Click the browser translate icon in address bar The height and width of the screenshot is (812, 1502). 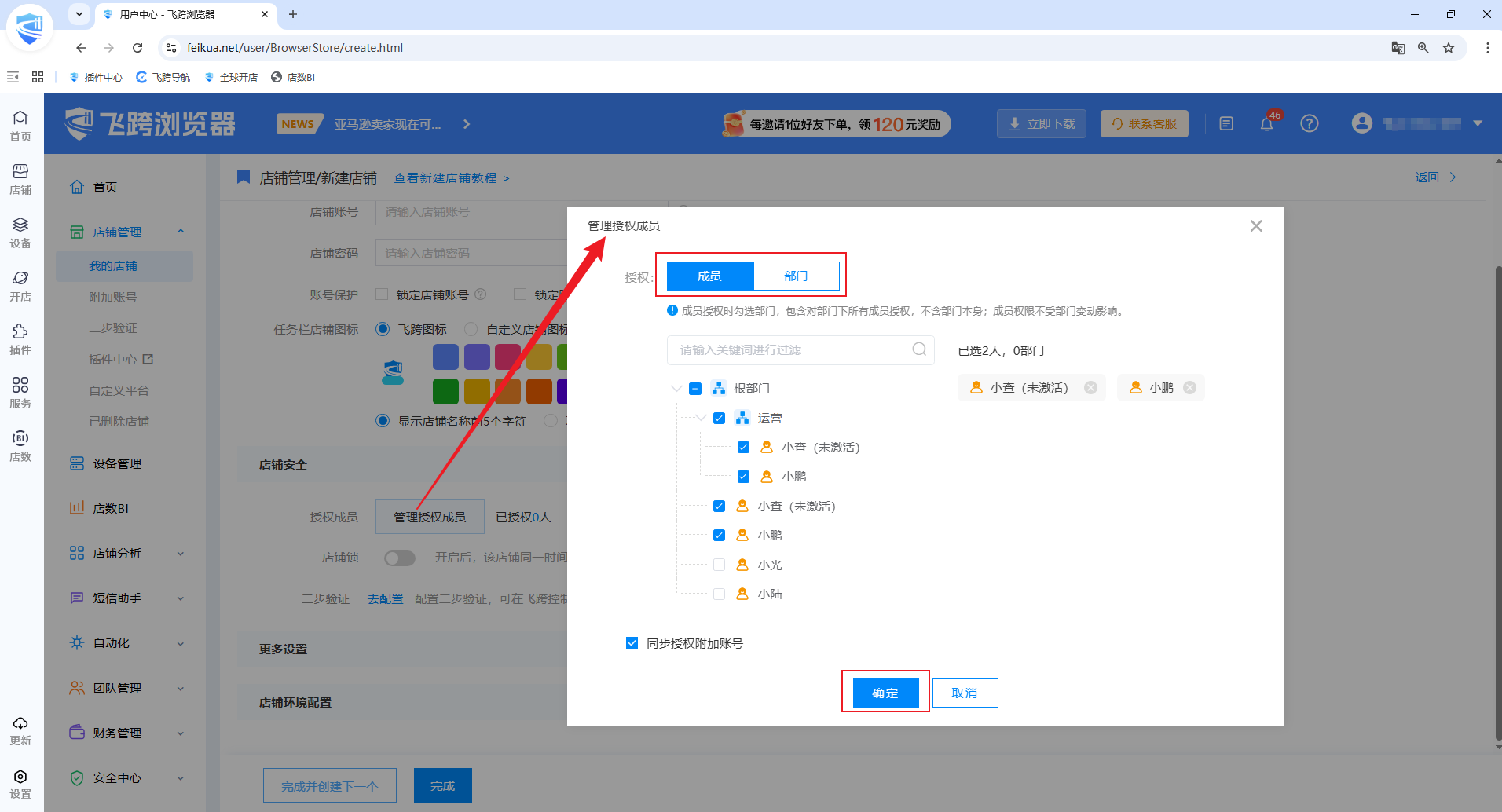[1398, 48]
